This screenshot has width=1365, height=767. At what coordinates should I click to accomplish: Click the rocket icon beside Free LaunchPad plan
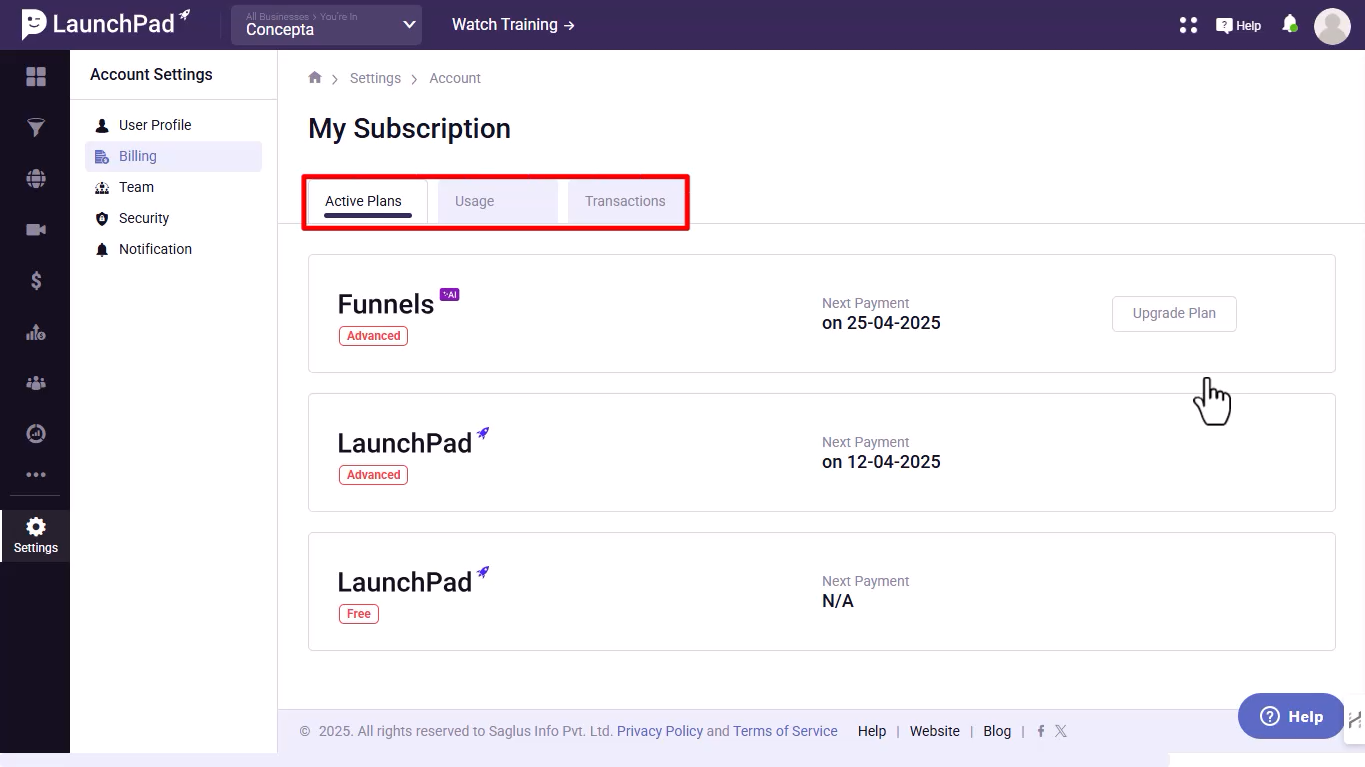483,573
